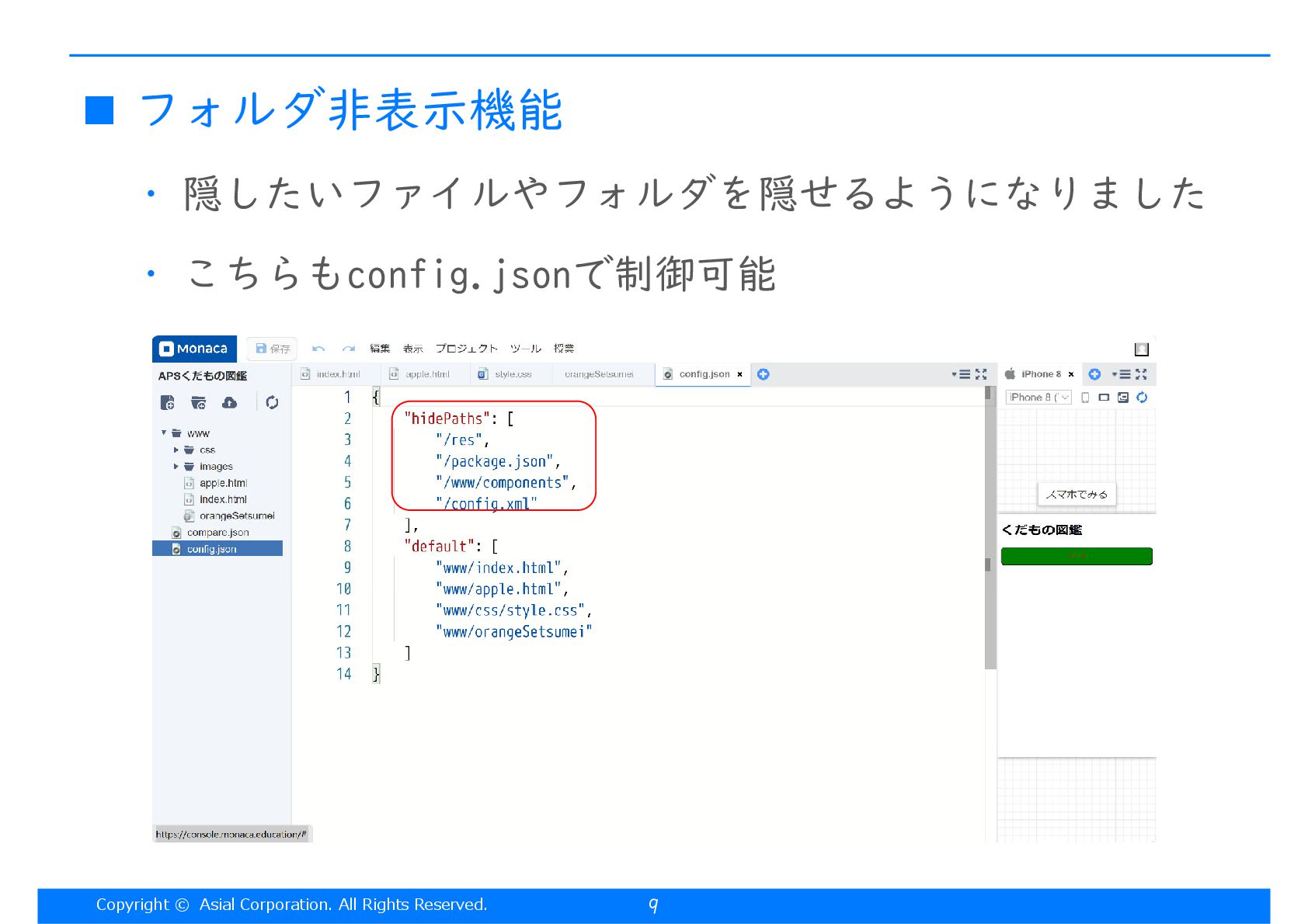
Task: Click the "default" key in the code
Action: tap(440, 547)
